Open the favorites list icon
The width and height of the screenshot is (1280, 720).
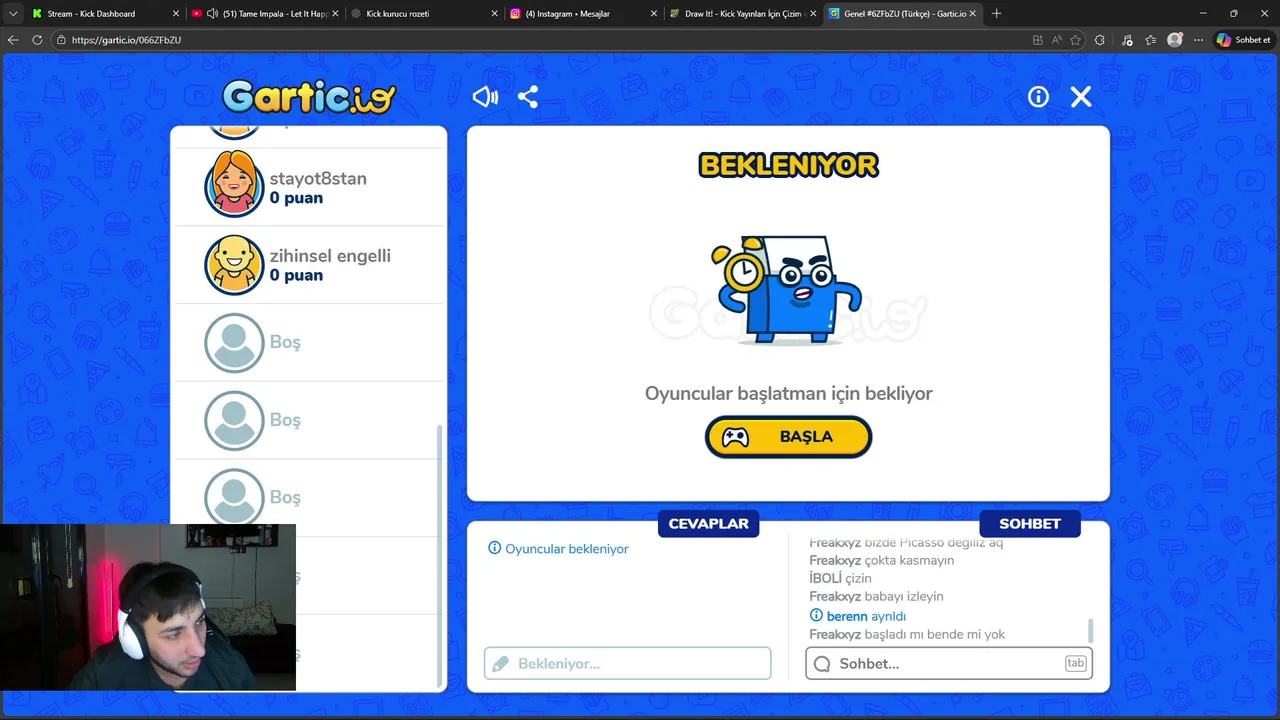click(x=1151, y=40)
